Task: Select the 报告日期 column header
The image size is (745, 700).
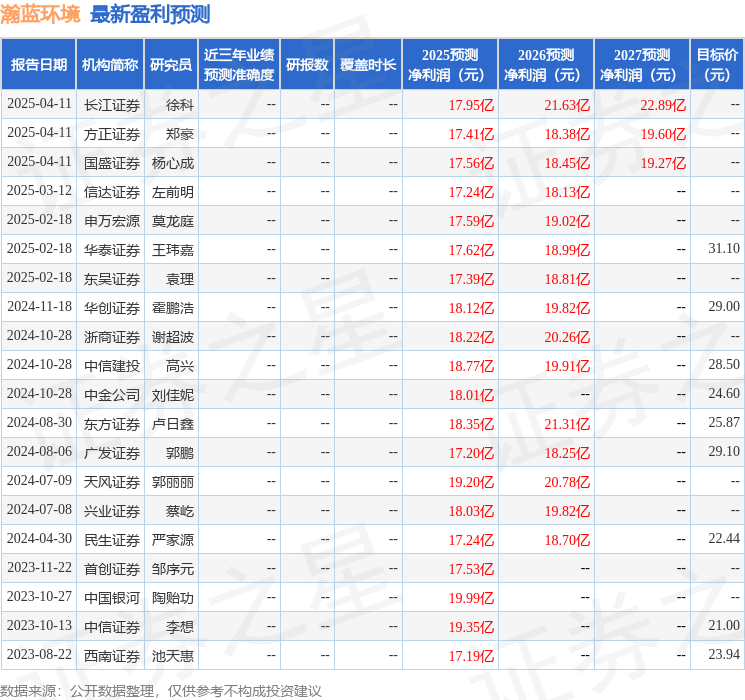Action: click(39, 65)
